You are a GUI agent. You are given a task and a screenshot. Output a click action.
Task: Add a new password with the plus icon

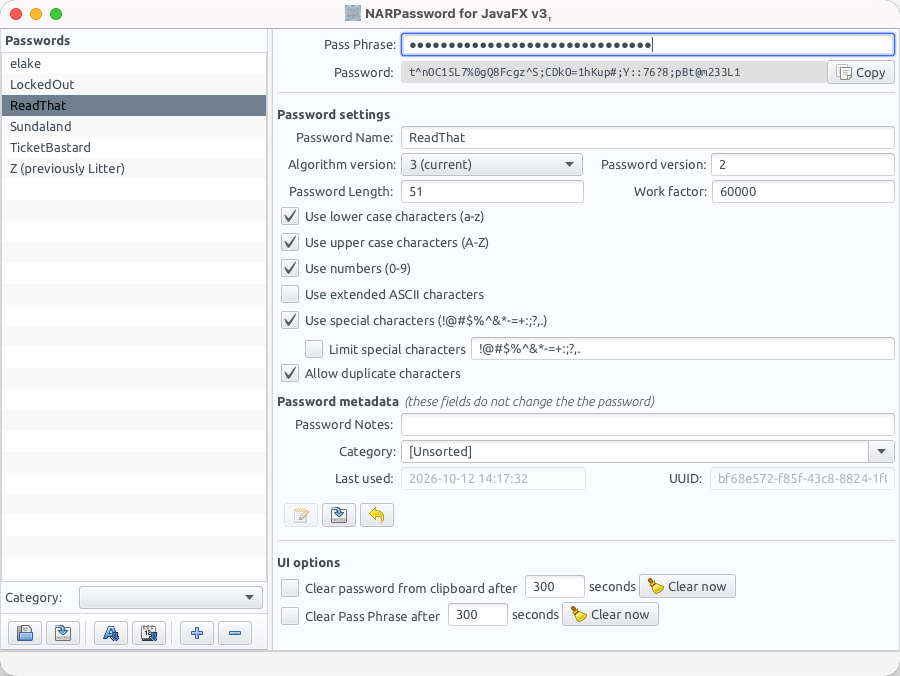[197, 633]
